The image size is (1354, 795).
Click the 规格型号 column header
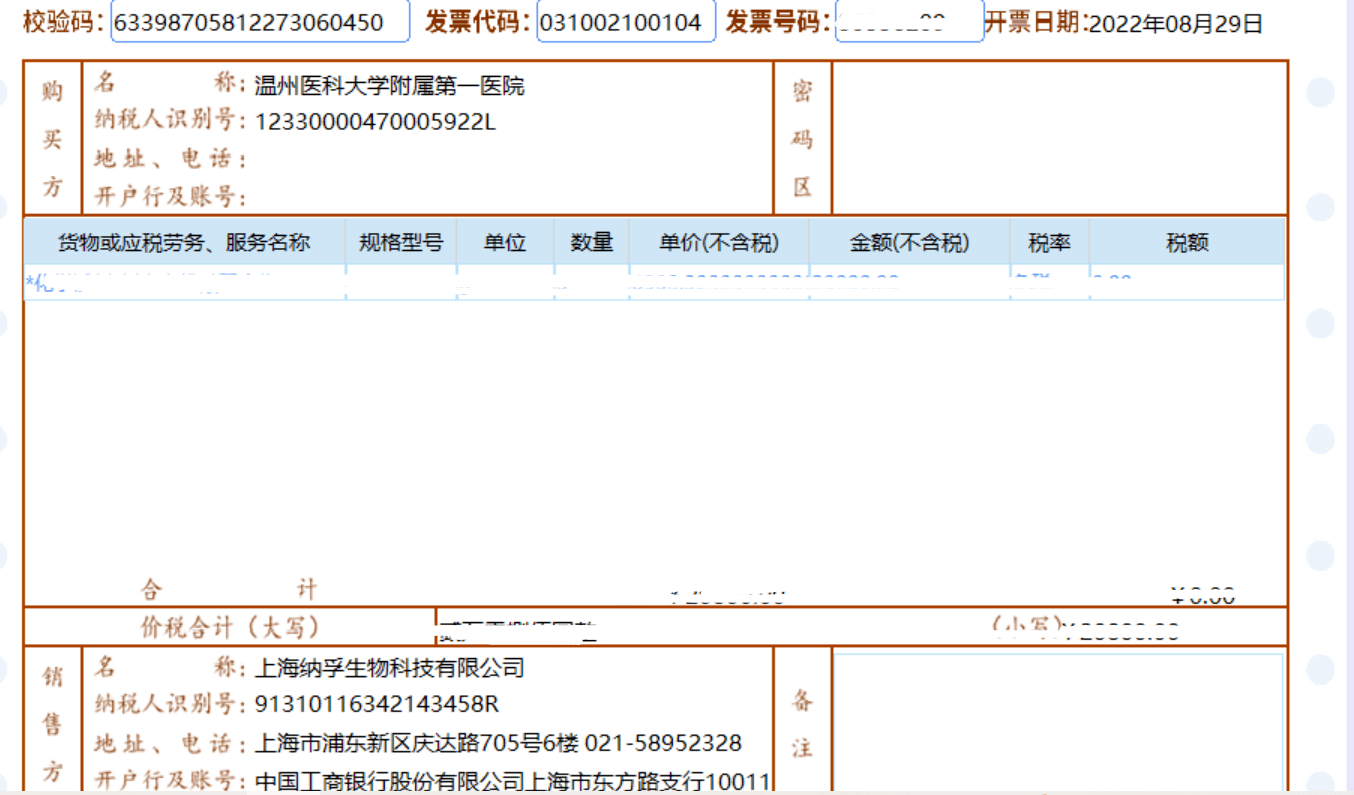point(401,242)
